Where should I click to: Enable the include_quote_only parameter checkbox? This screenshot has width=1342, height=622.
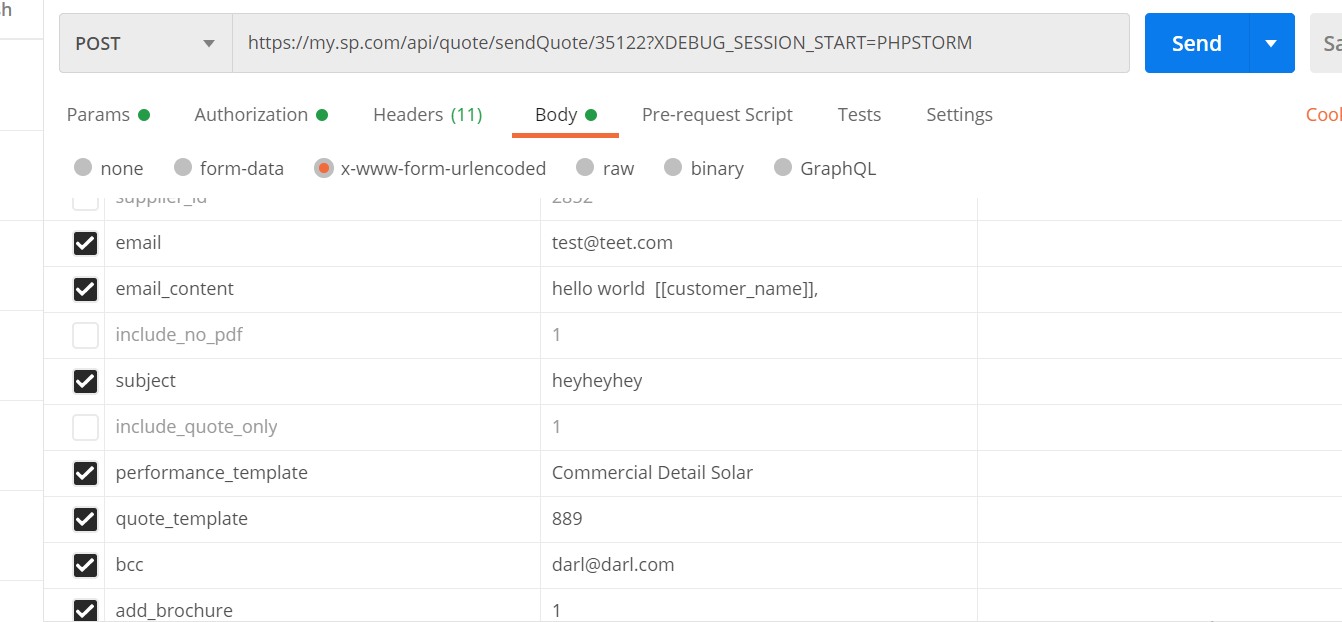(x=86, y=427)
